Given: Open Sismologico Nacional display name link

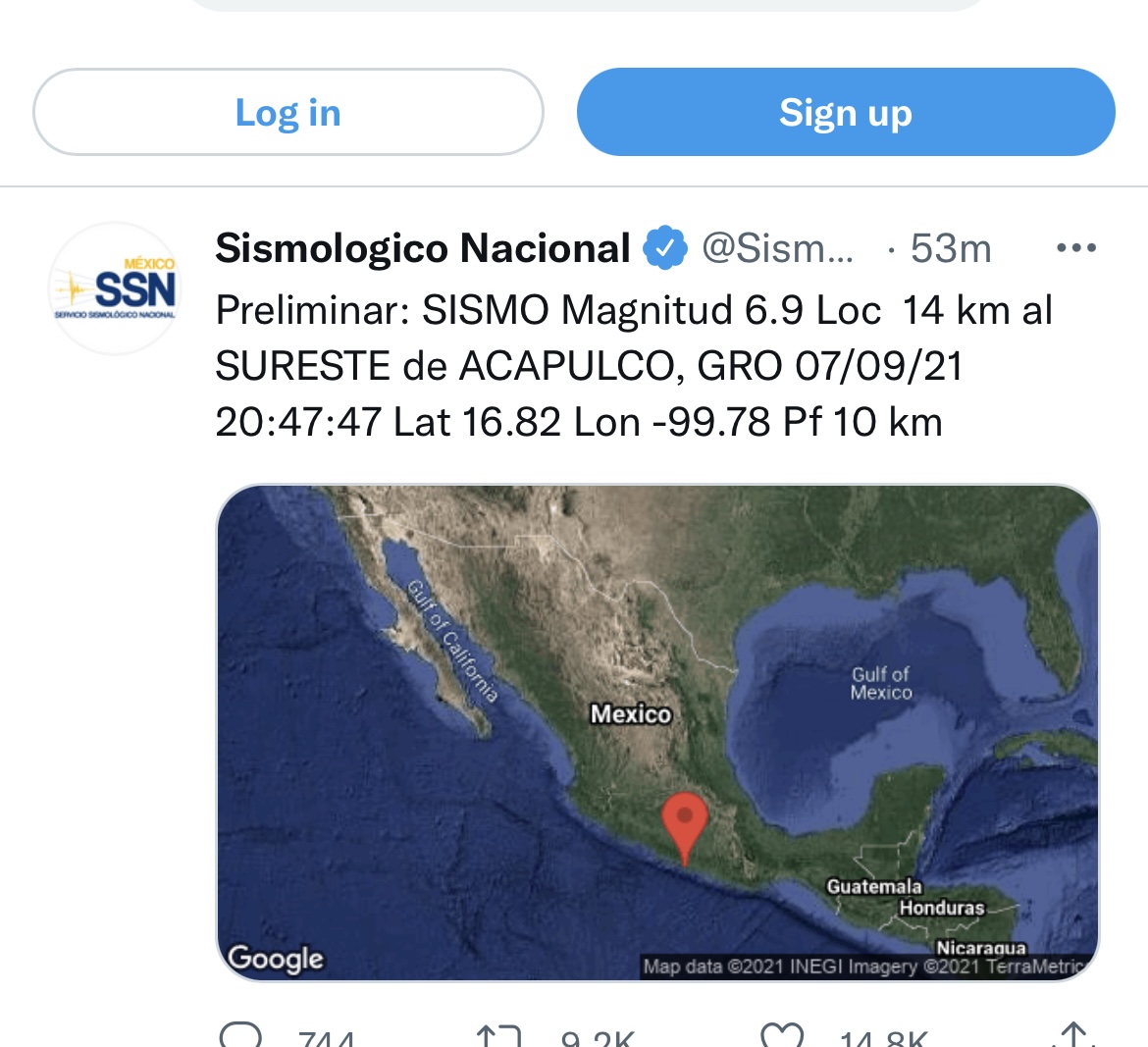Looking at the screenshot, I should coord(423,248).
